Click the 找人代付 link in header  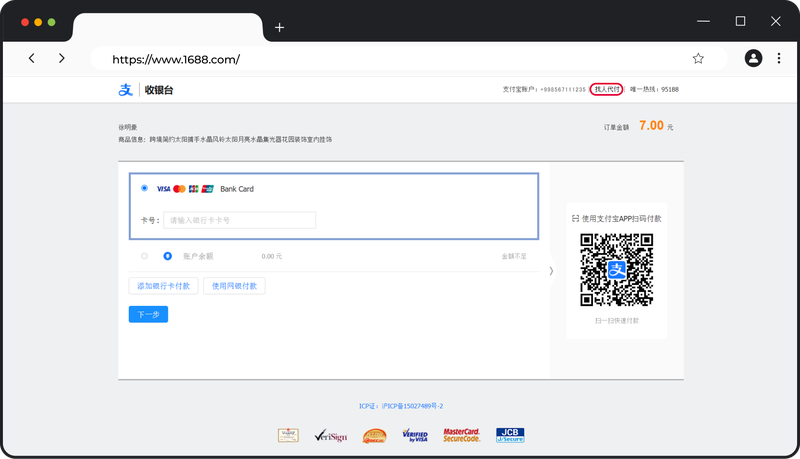pos(607,89)
